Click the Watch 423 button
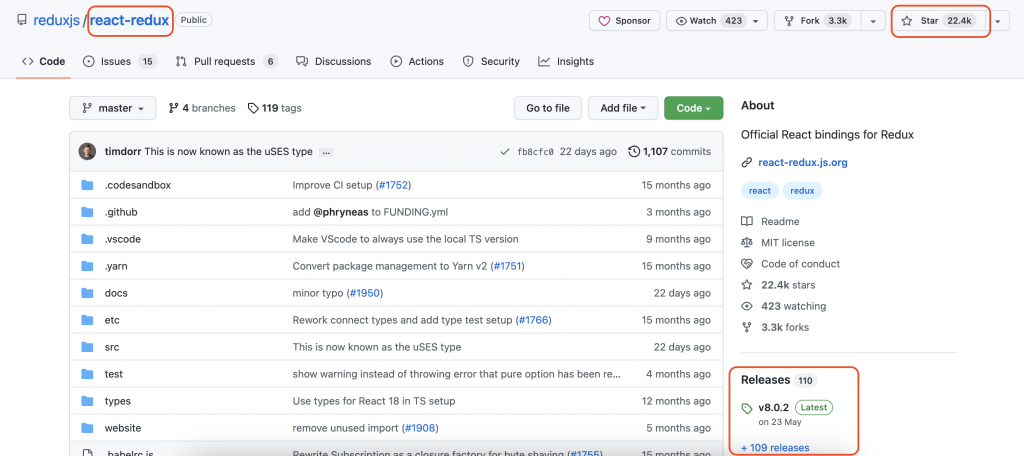Image resolution: width=1024 pixels, height=456 pixels. pyautogui.click(x=716, y=21)
